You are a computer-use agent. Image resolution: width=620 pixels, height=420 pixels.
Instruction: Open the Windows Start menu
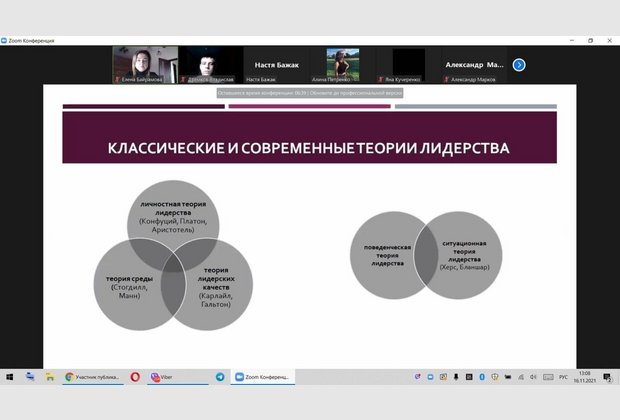[x=9, y=377]
